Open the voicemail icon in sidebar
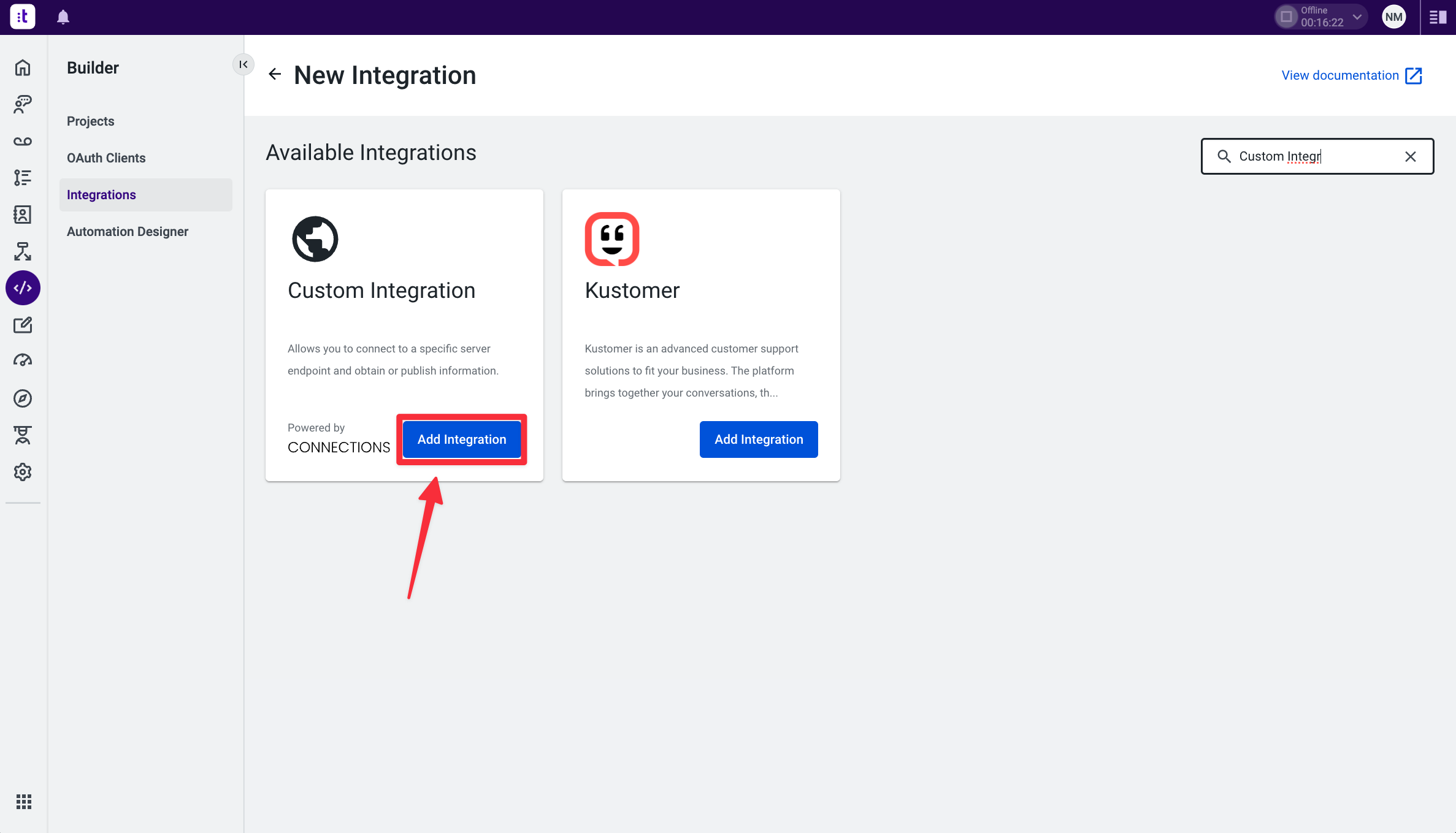Image resolution: width=1456 pixels, height=833 pixels. 23,141
